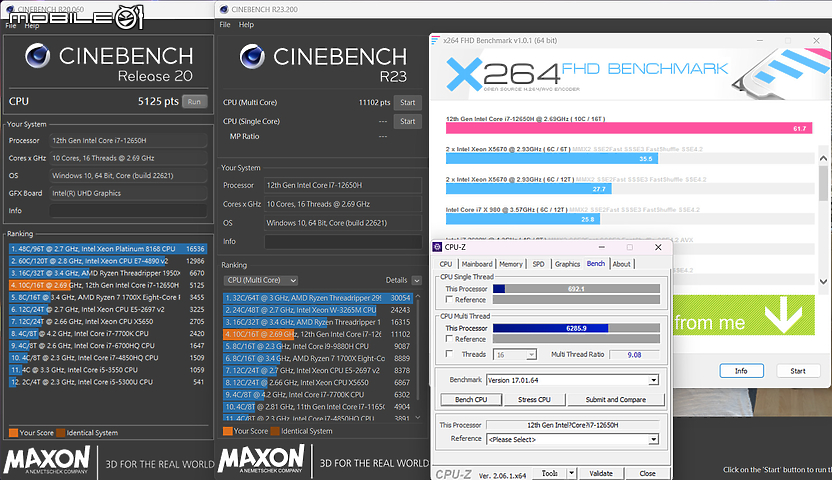Open the Reference Please Select dropdown
This screenshot has width=832, height=480.
(x=654, y=439)
